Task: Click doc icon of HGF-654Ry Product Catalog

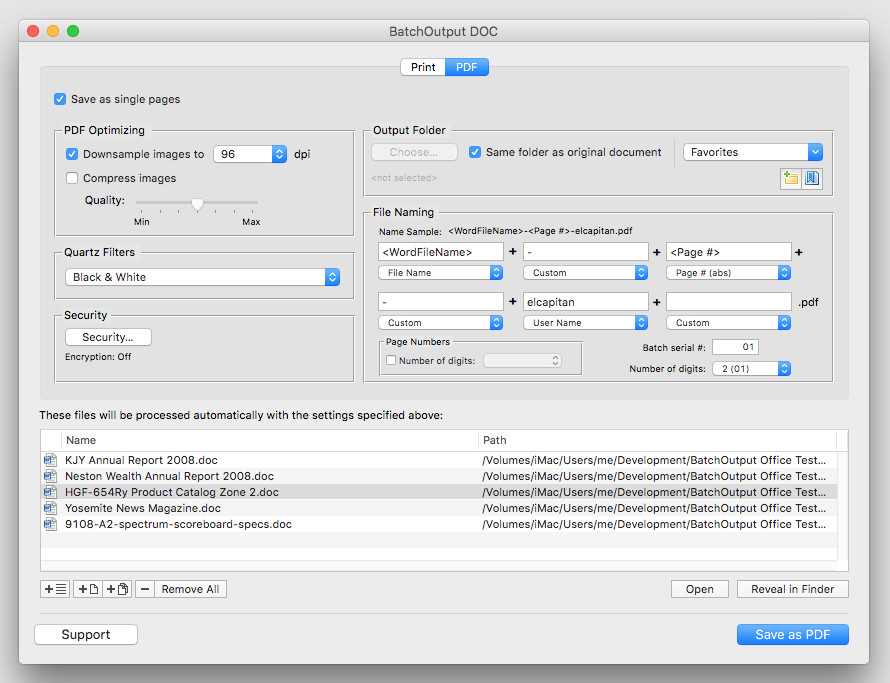Action: [x=50, y=492]
